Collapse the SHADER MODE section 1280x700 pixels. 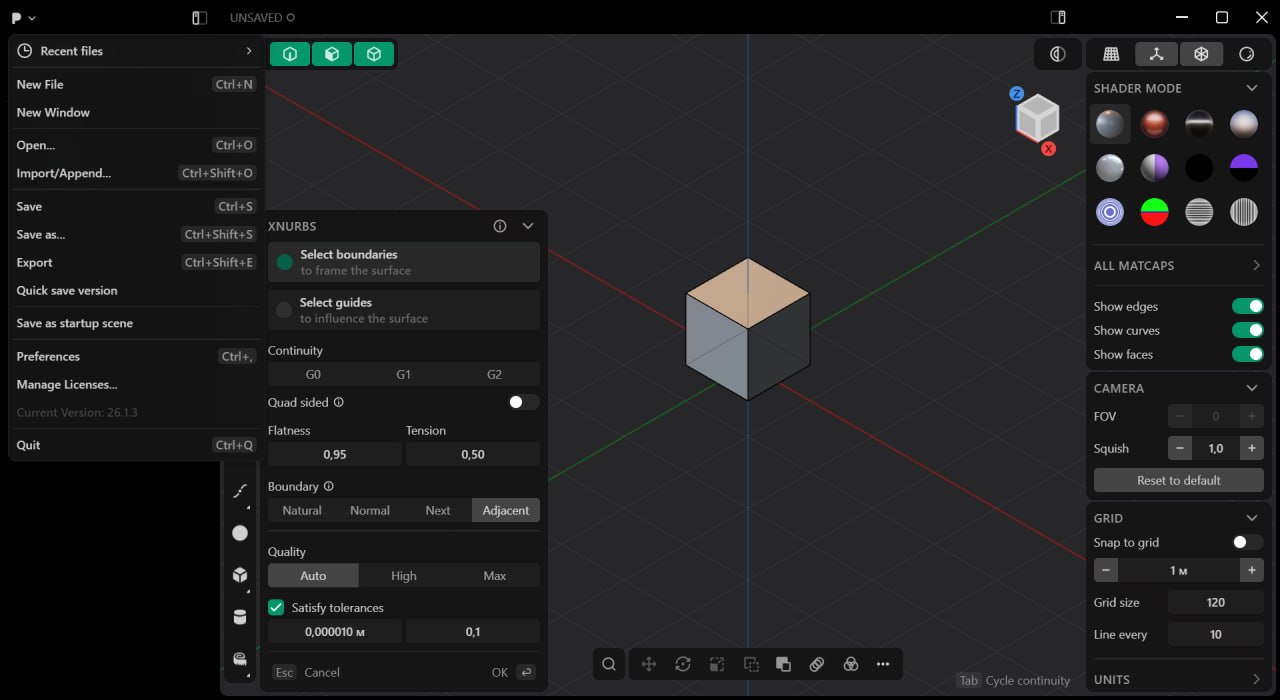coord(1251,88)
